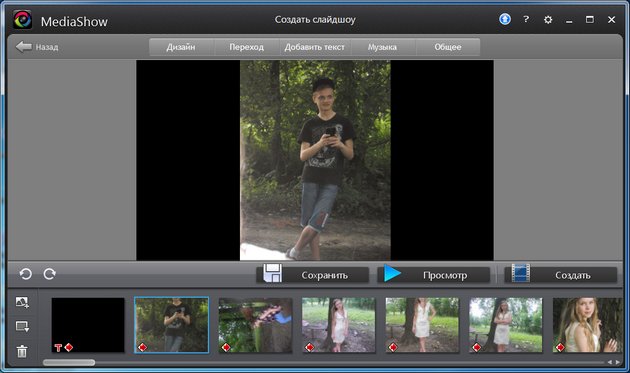
Task: Maximize the MediaShow window
Action: (589, 19)
